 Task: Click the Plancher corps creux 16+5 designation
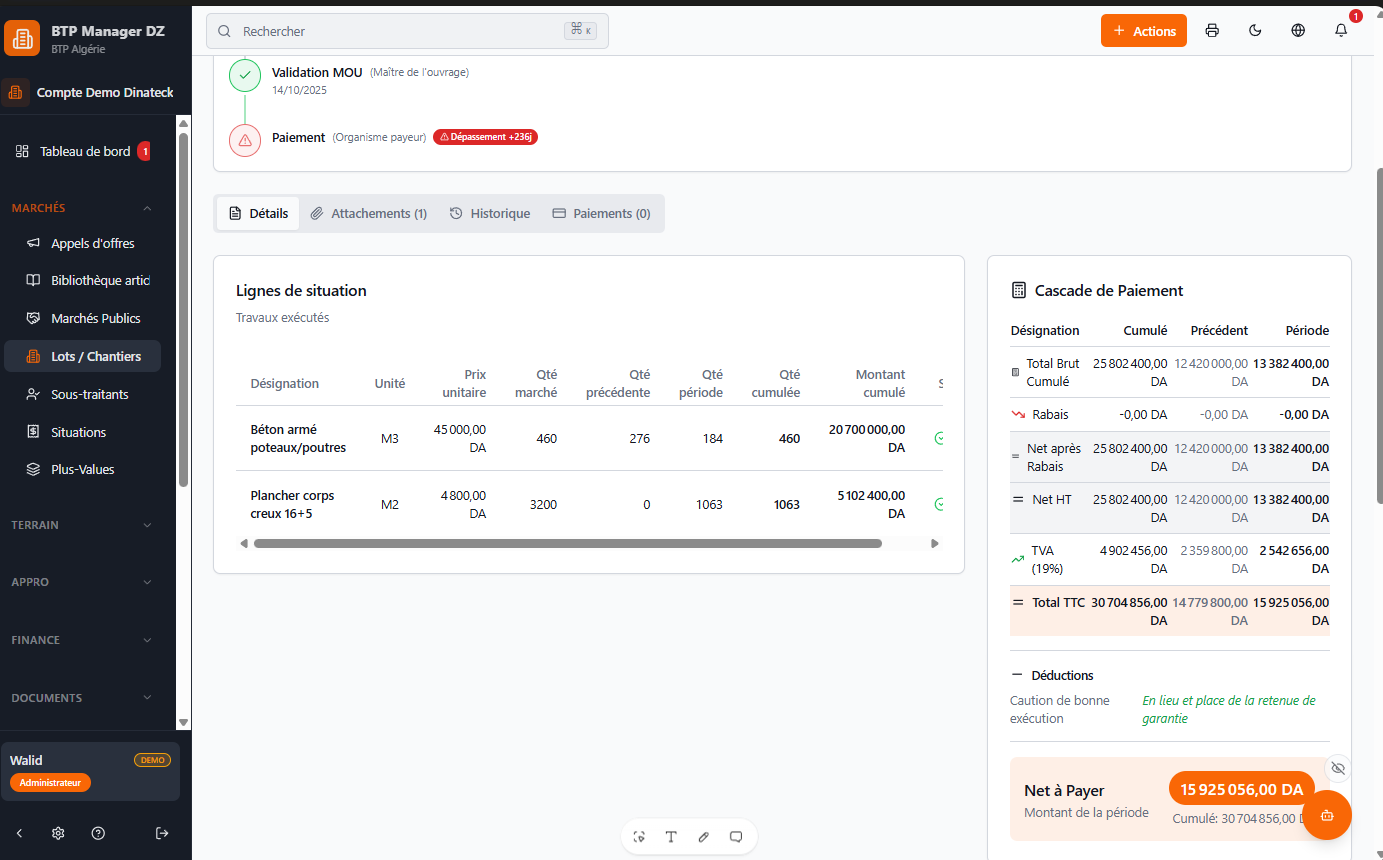coord(292,504)
